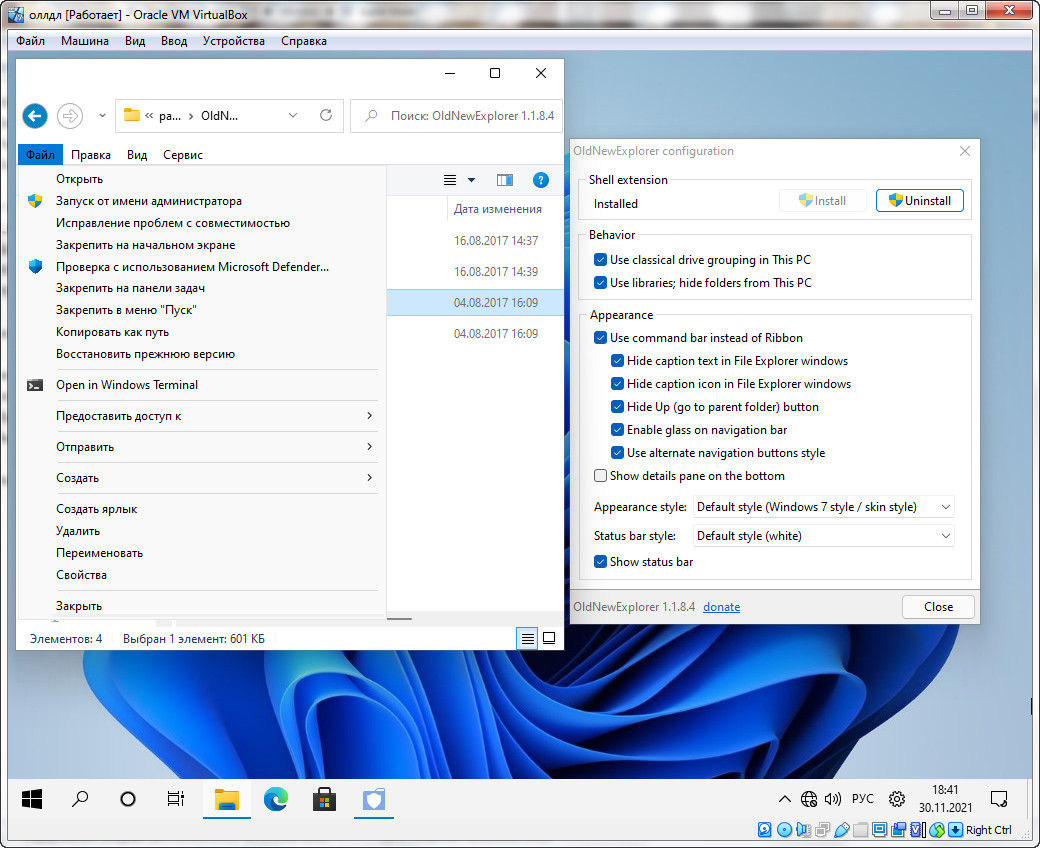Show hidden tray icons chevron
Image resolution: width=1040 pixels, height=848 pixels.
(785, 799)
